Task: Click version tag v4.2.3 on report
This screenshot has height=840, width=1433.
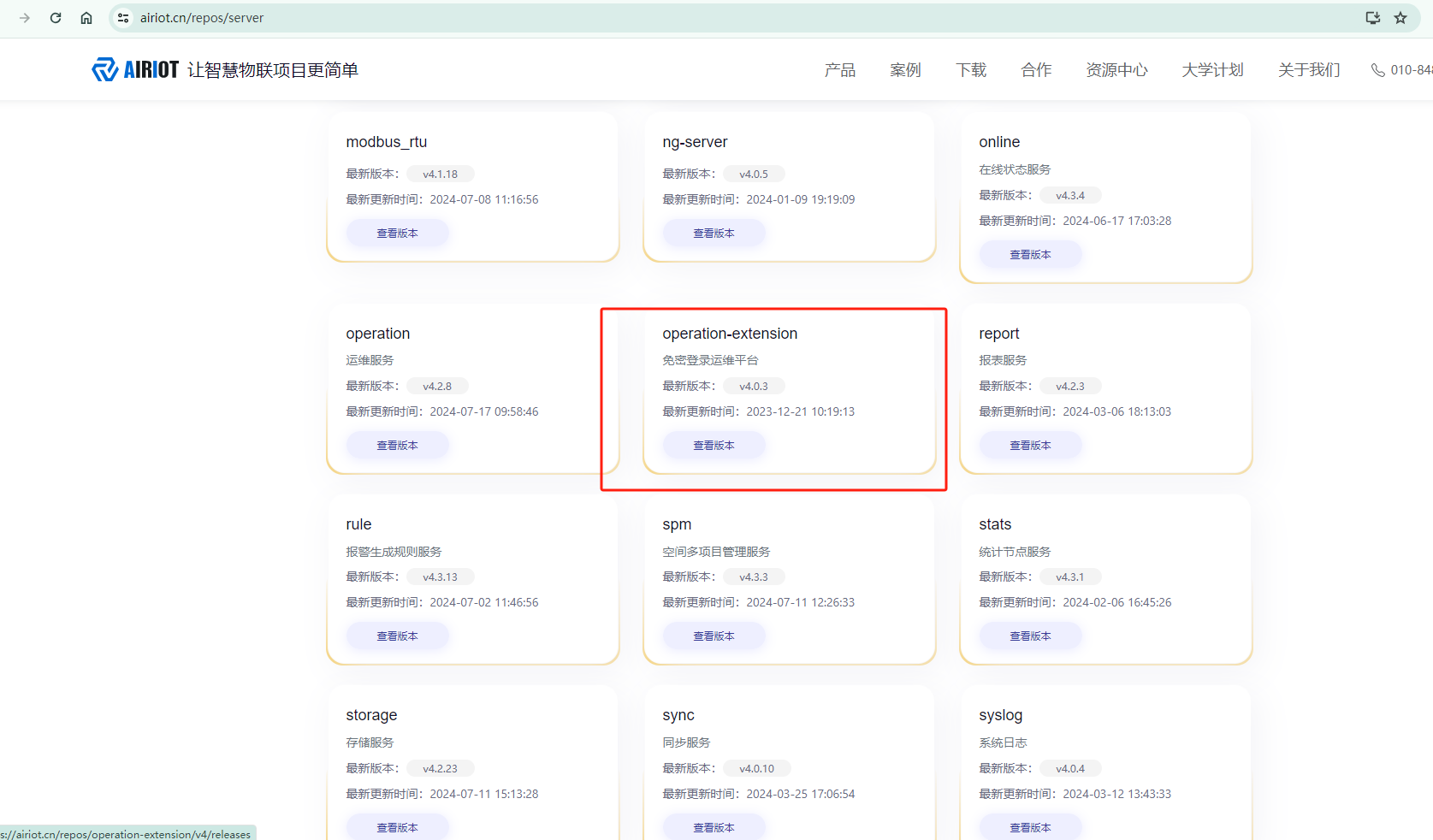Action: tap(1070, 386)
